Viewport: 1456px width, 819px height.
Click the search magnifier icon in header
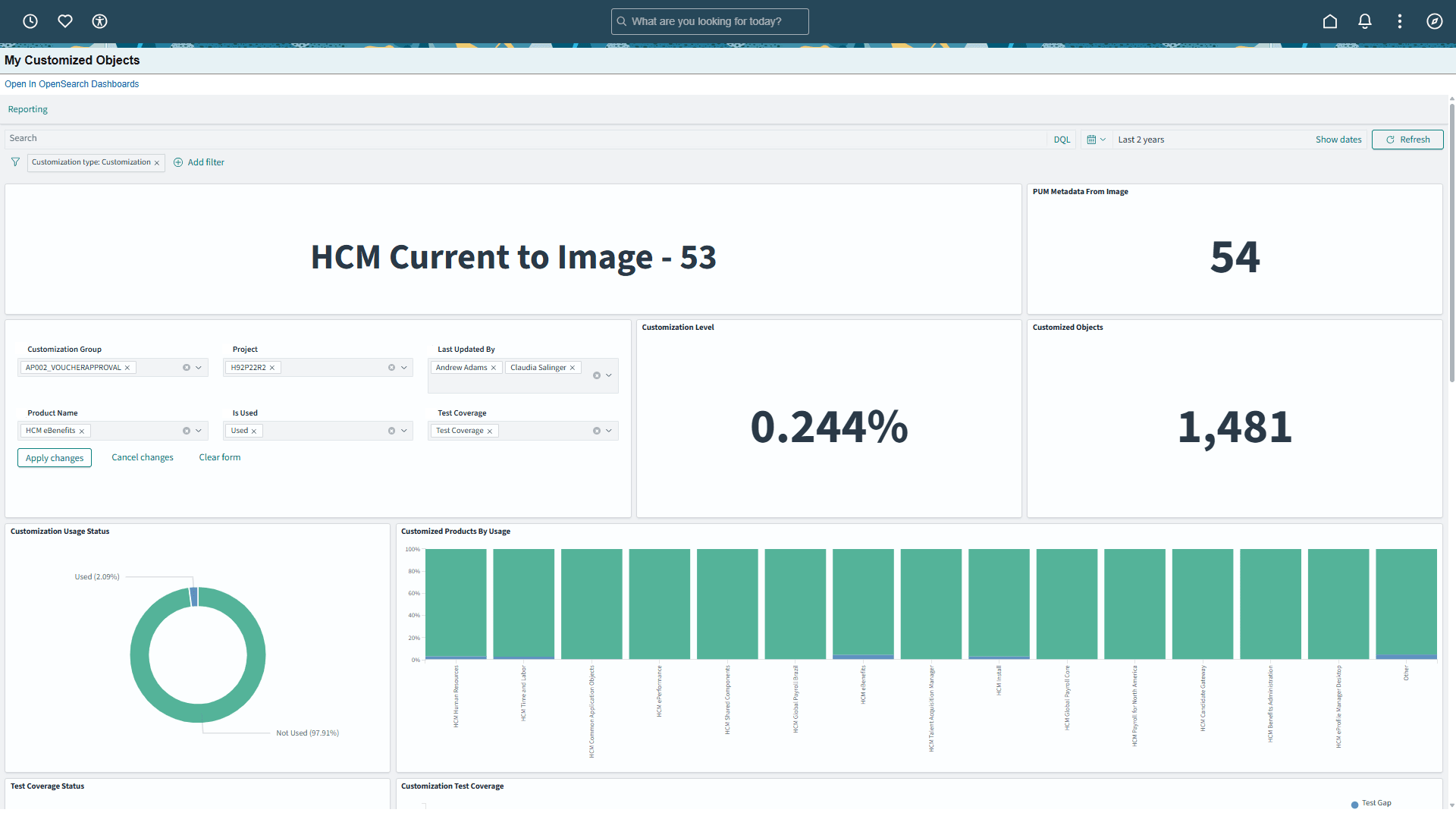[x=622, y=21]
